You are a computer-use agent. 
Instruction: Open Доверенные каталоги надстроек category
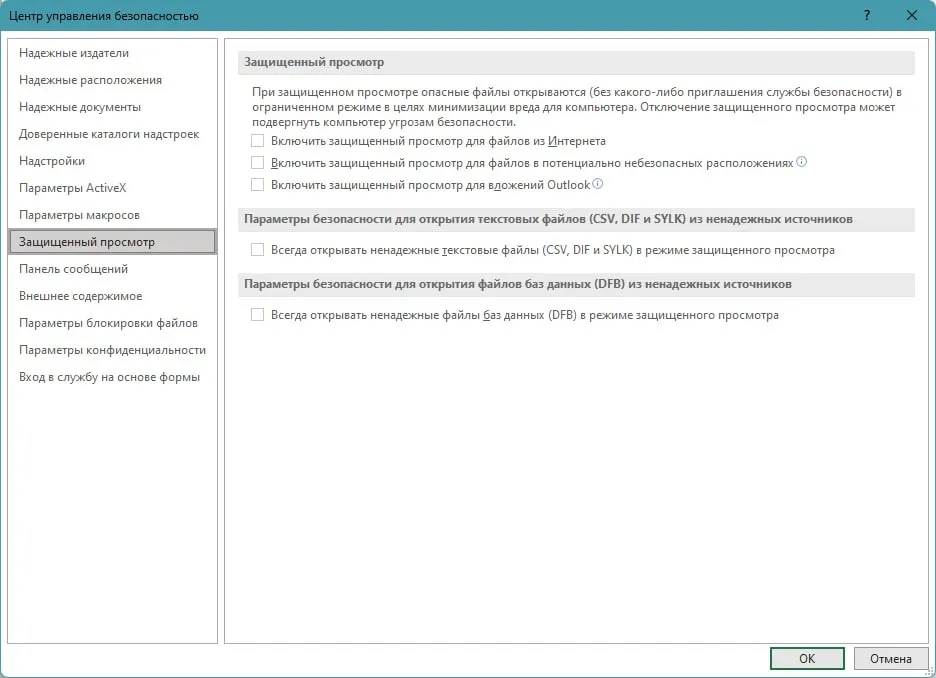coord(109,134)
